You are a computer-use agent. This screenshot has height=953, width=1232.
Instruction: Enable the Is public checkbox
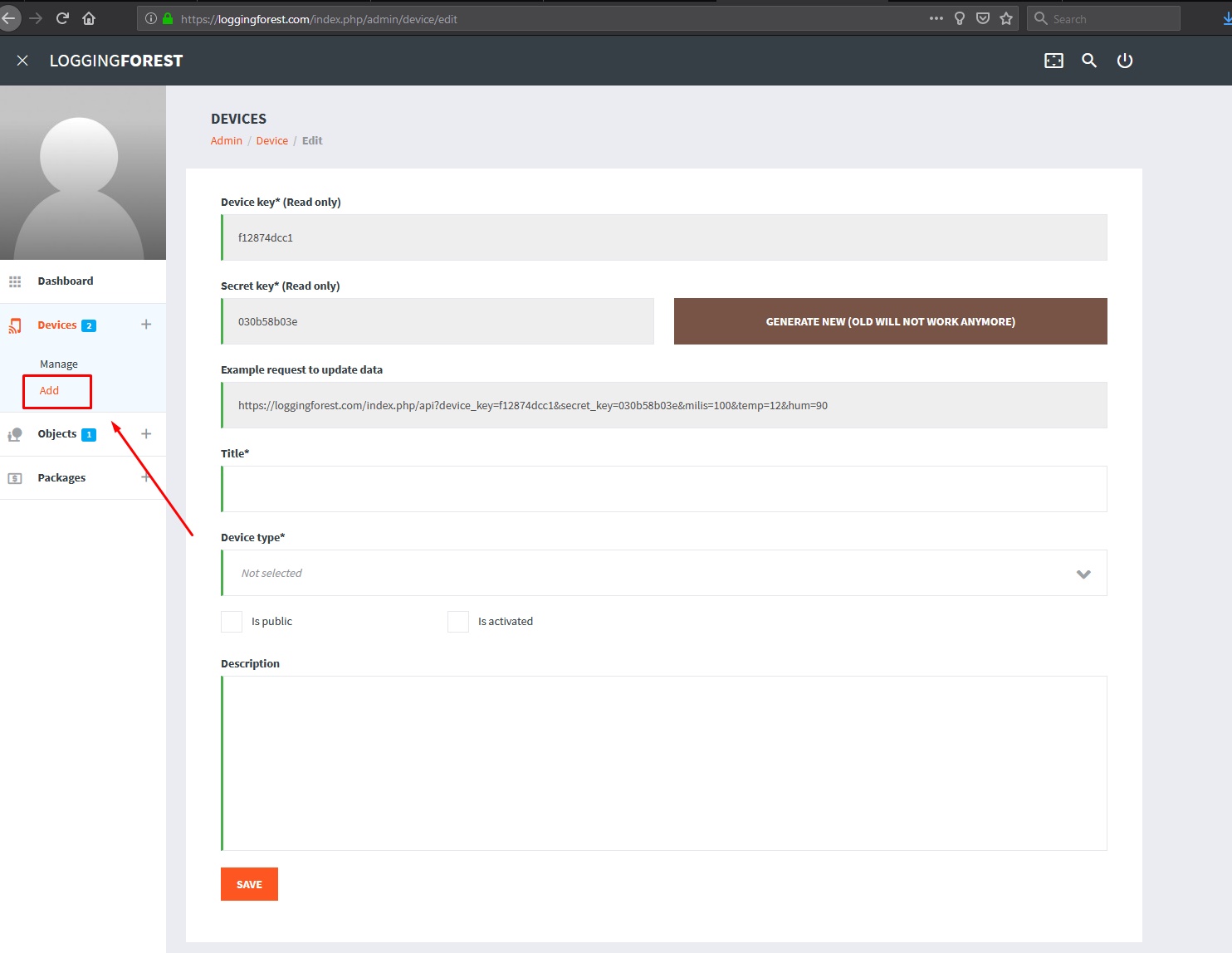click(232, 622)
